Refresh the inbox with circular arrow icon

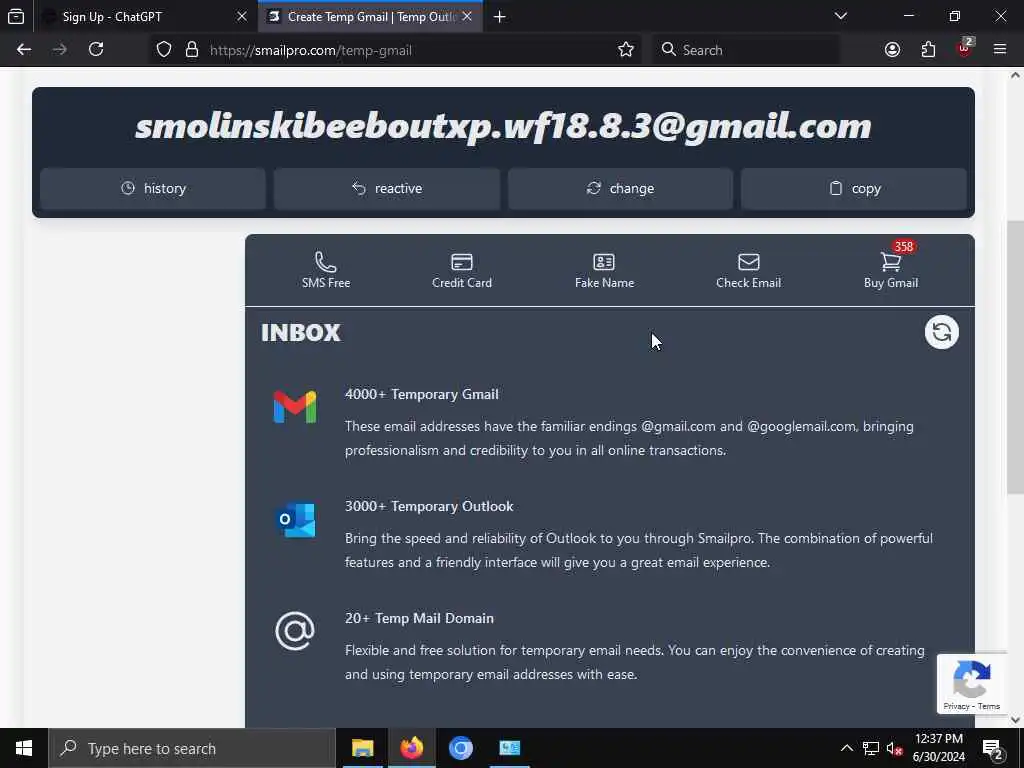click(942, 332)
